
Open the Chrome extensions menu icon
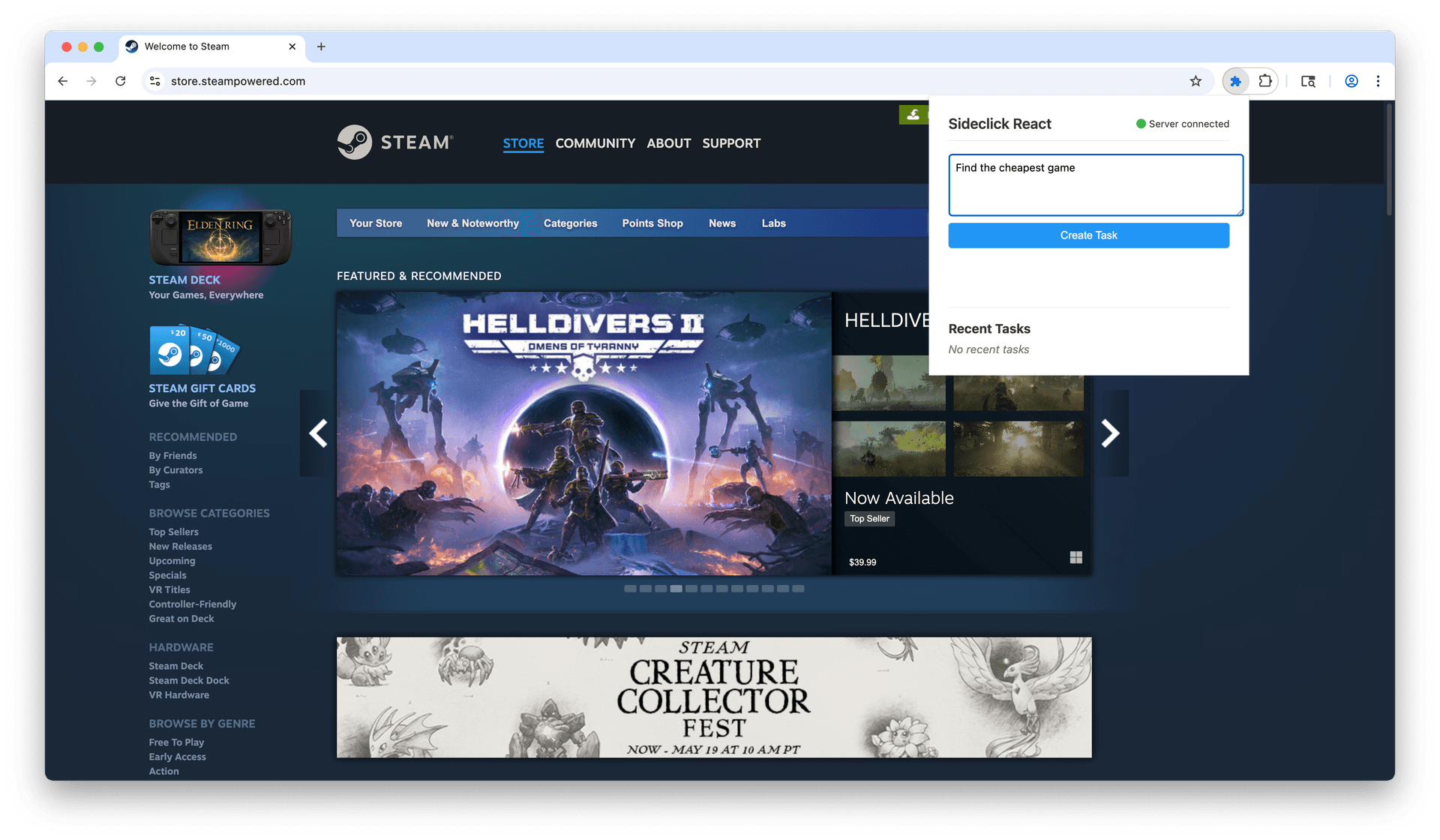click(x=1265, y=81)
